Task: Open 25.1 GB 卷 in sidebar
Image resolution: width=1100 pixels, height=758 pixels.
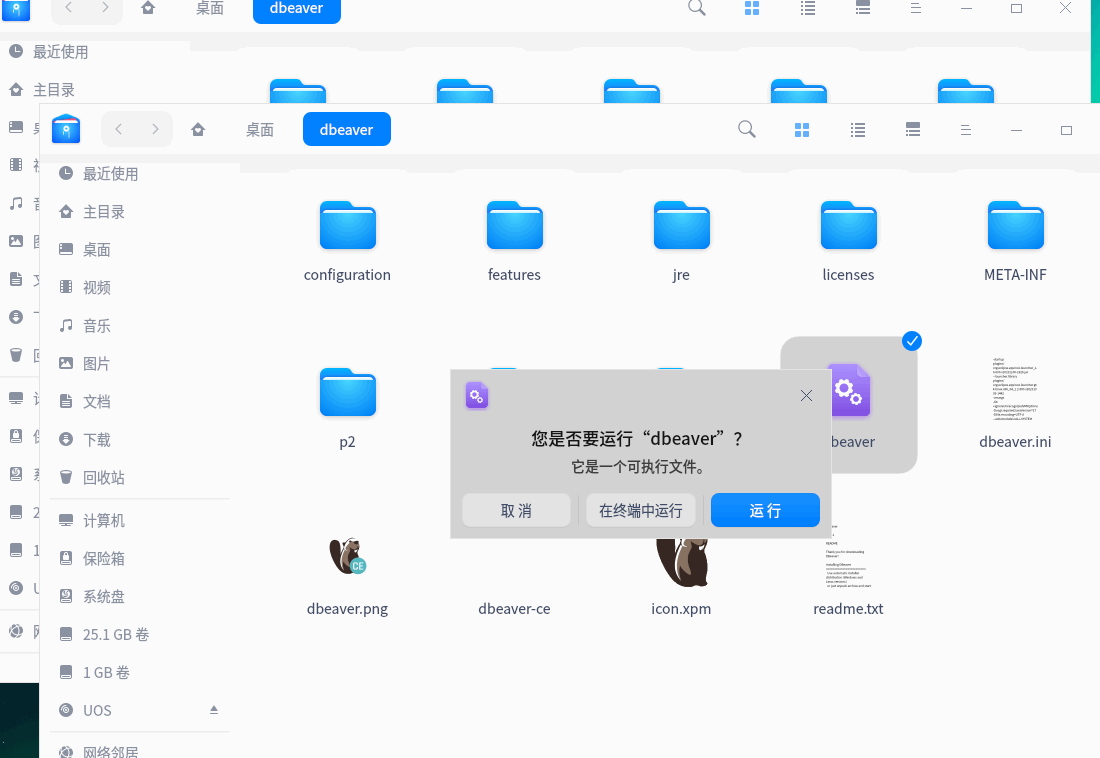Action: pyautogui.click(x=116, y=634)
